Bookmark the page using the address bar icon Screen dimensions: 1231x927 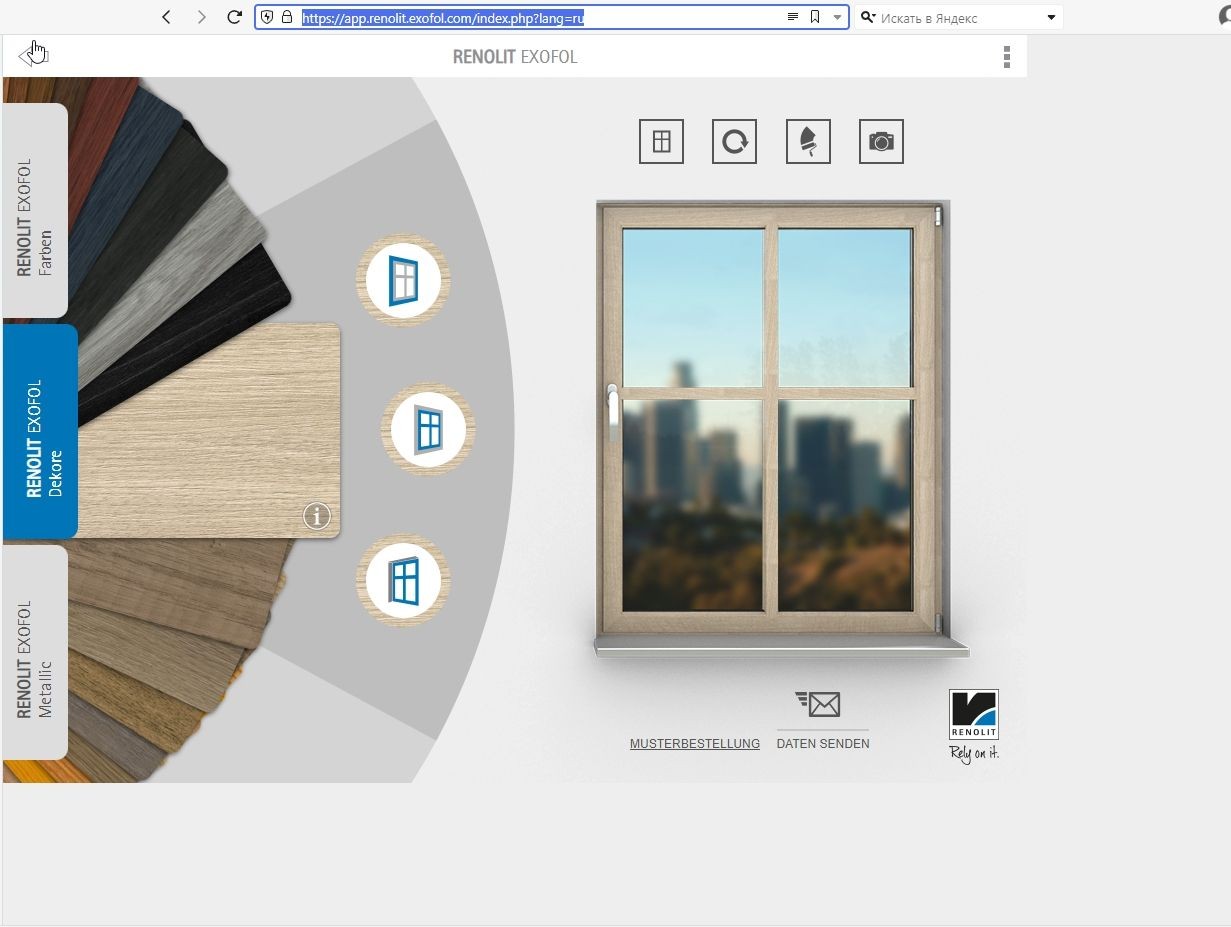tap(815, 17)
